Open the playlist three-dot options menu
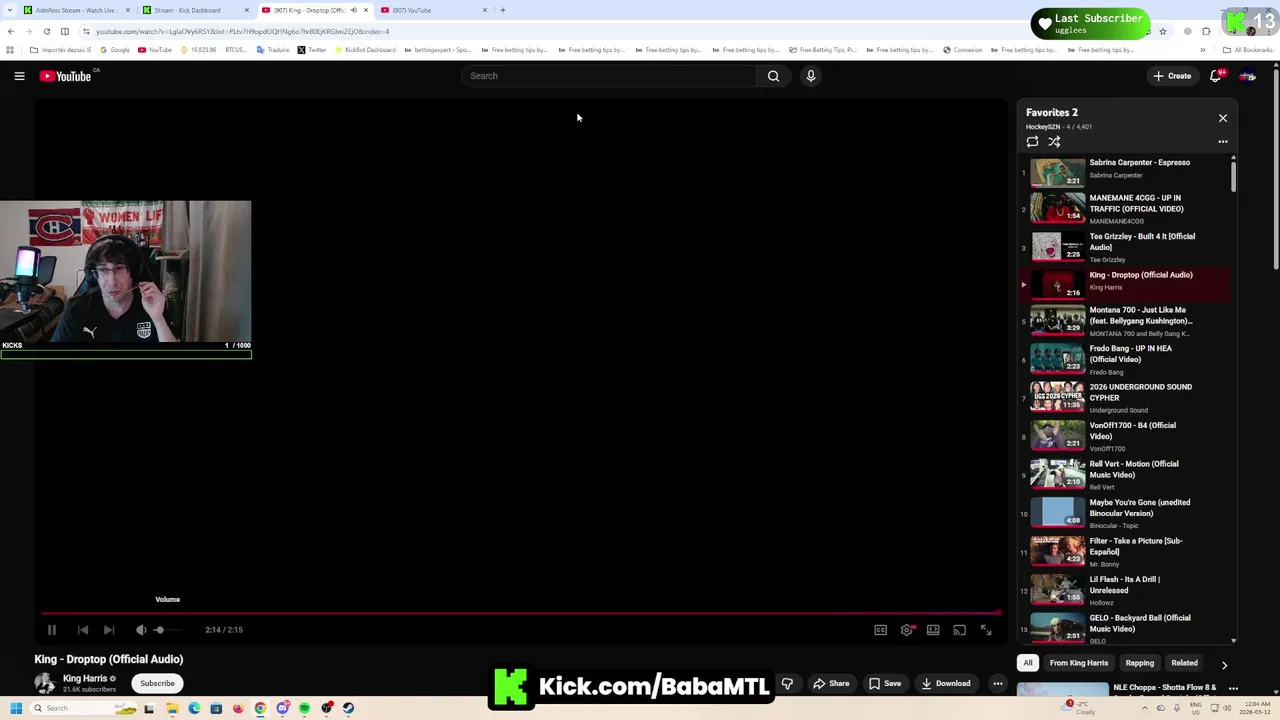The height and width of the screenshot is (720, 1280). pos(1222,142)
